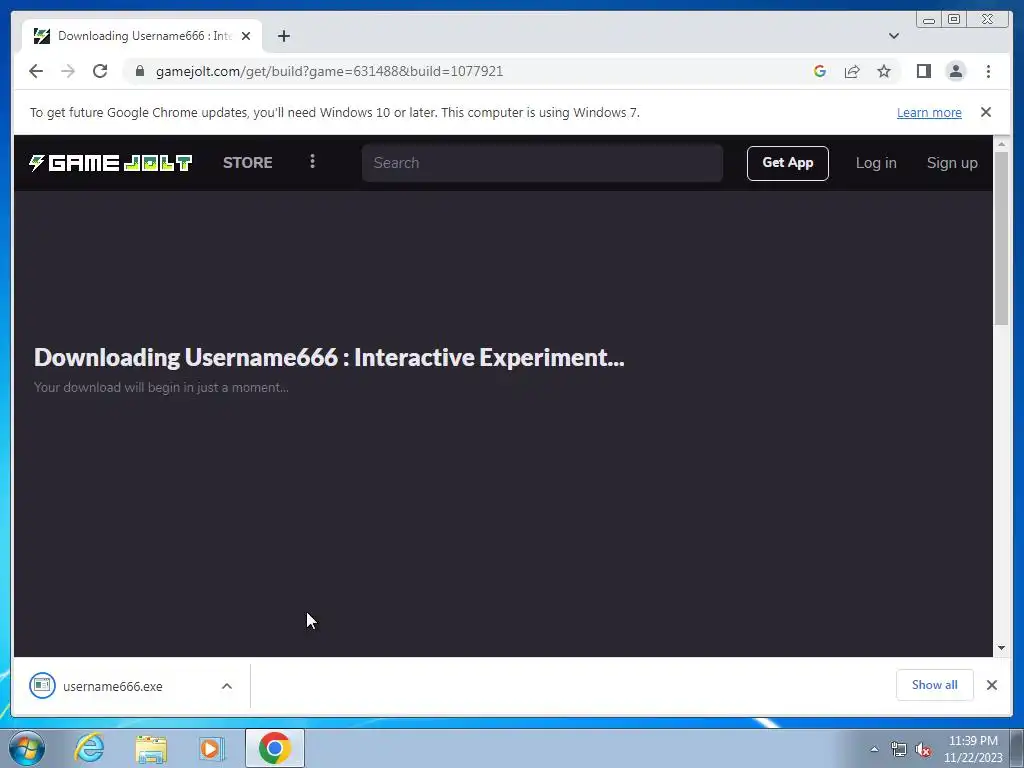Click the page scrollbar up arrow
The image size is (1024, 768).
click(1001, 144)
